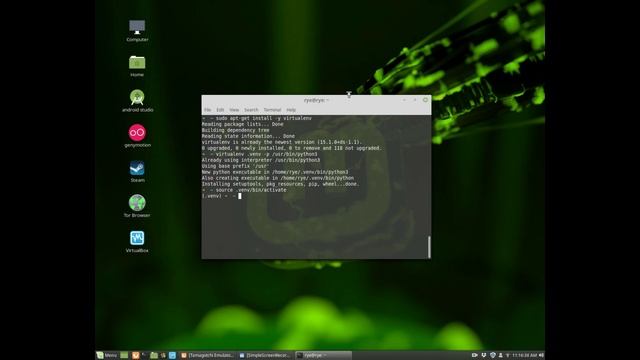Click the "Reading state information... Done" line

248,136
